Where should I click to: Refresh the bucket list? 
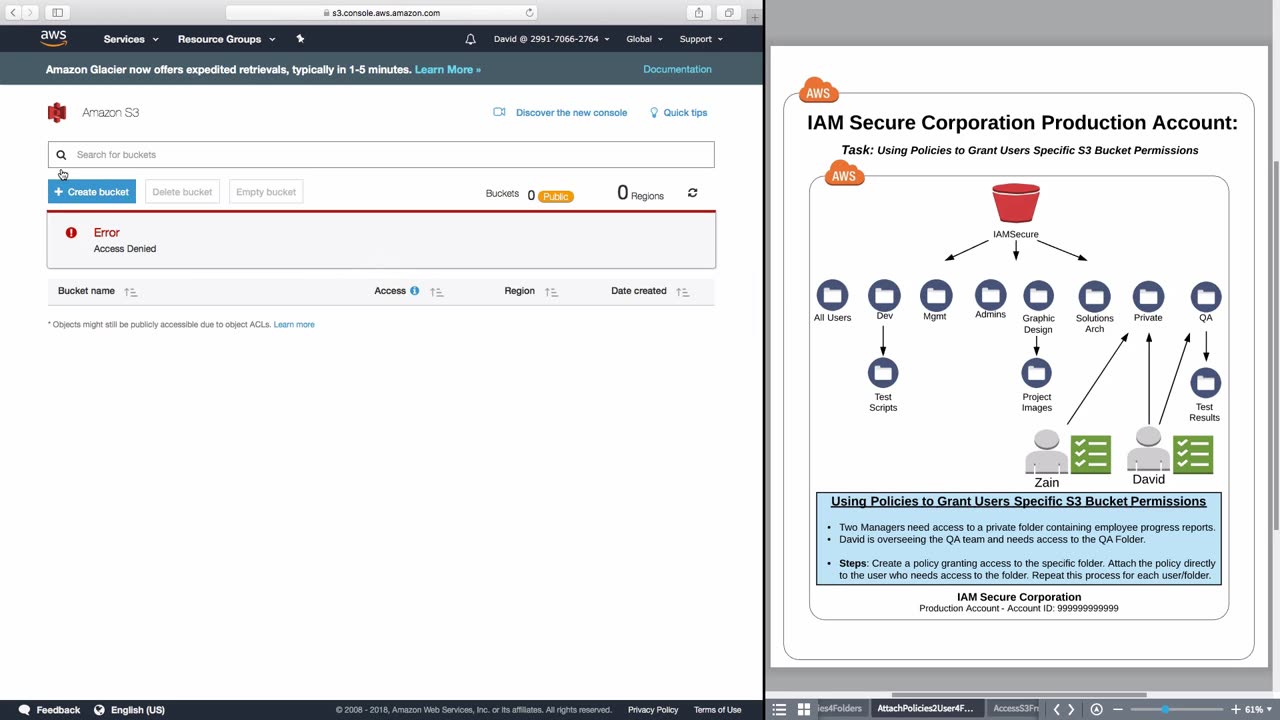692,193
